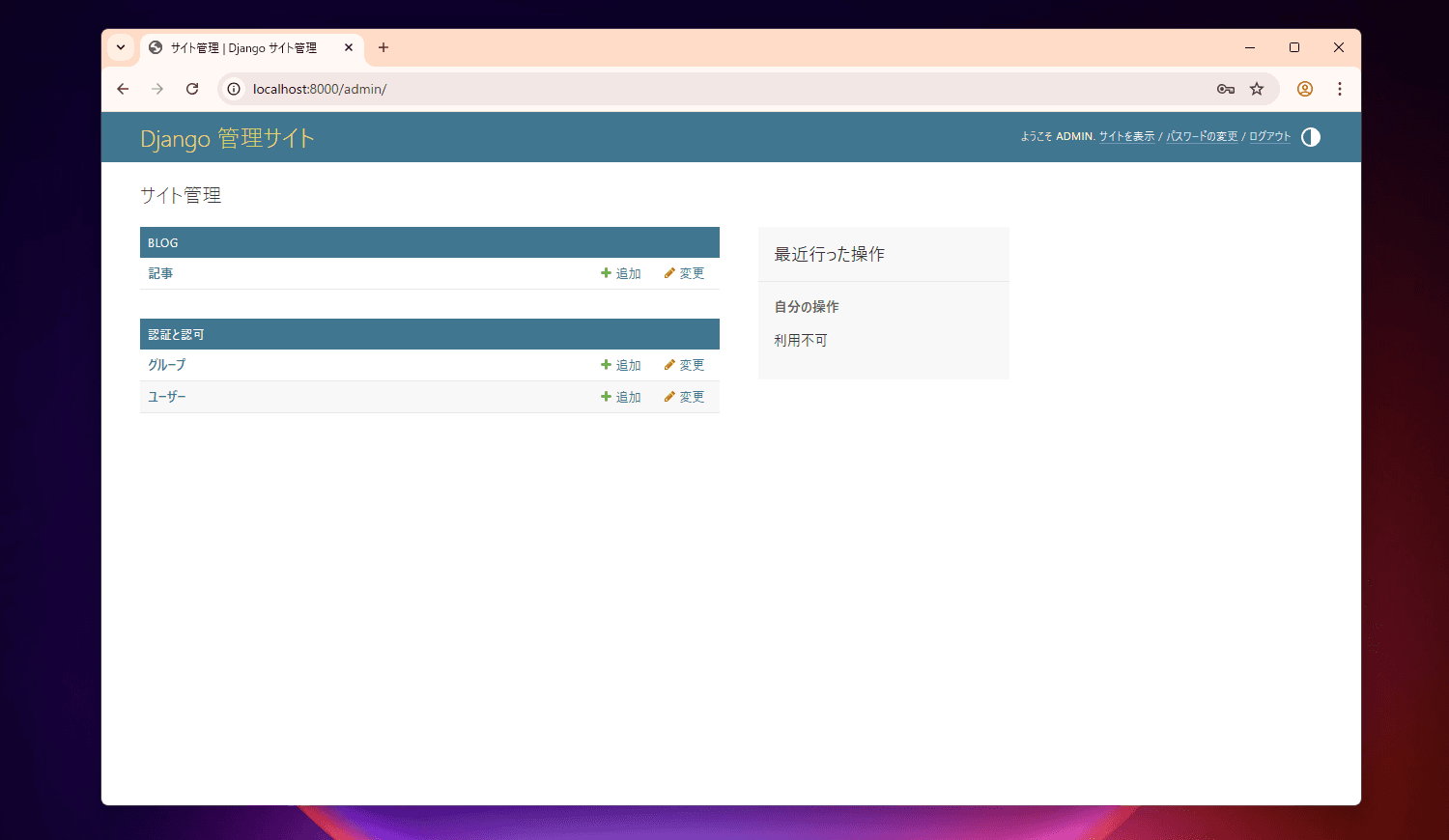This screenshot has width=1449, height=840.
Task: Click the サイト管理 page heading
Action: 181,195
